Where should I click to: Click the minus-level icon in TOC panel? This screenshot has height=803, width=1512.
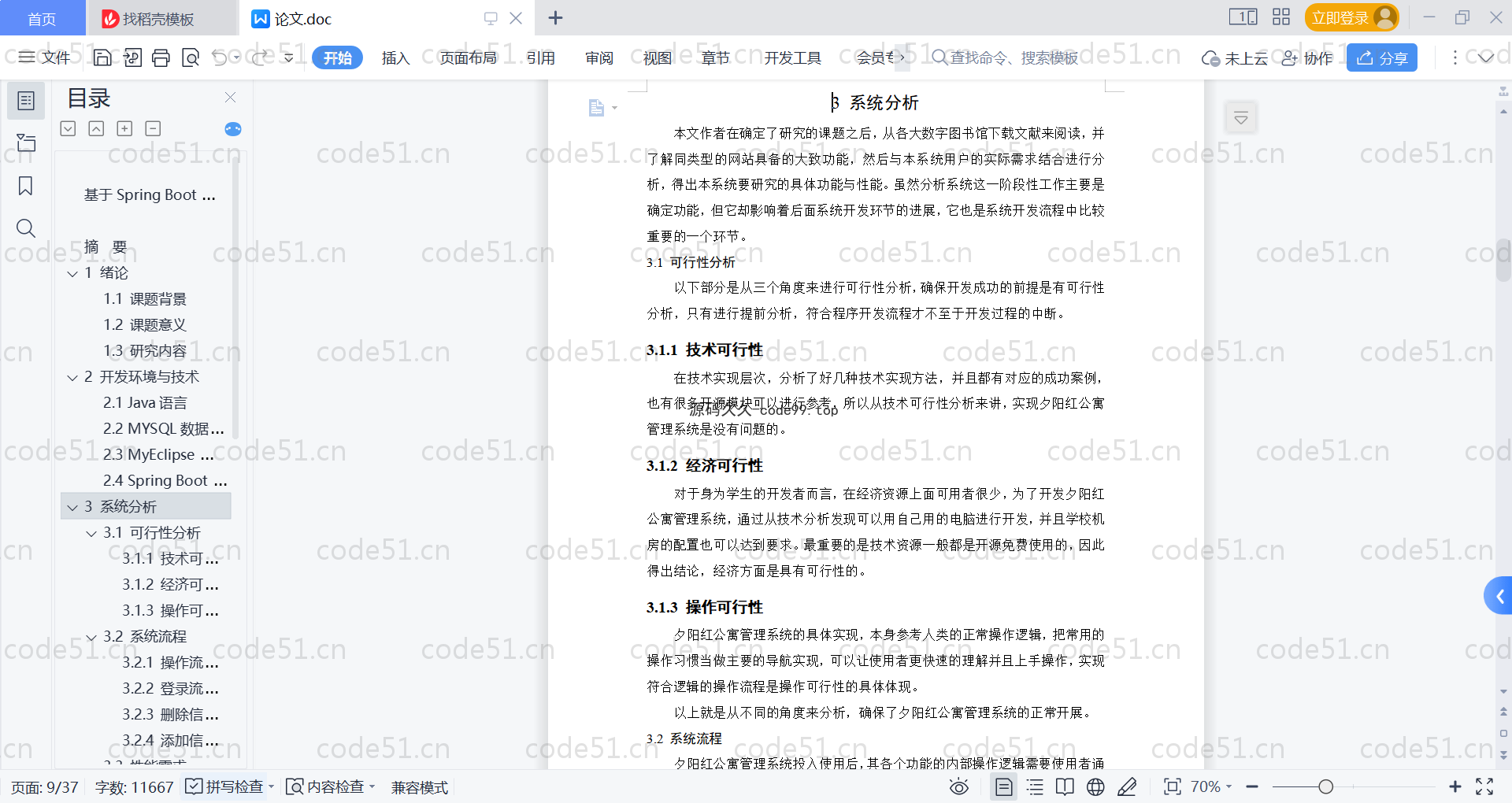tap(153, 128)
